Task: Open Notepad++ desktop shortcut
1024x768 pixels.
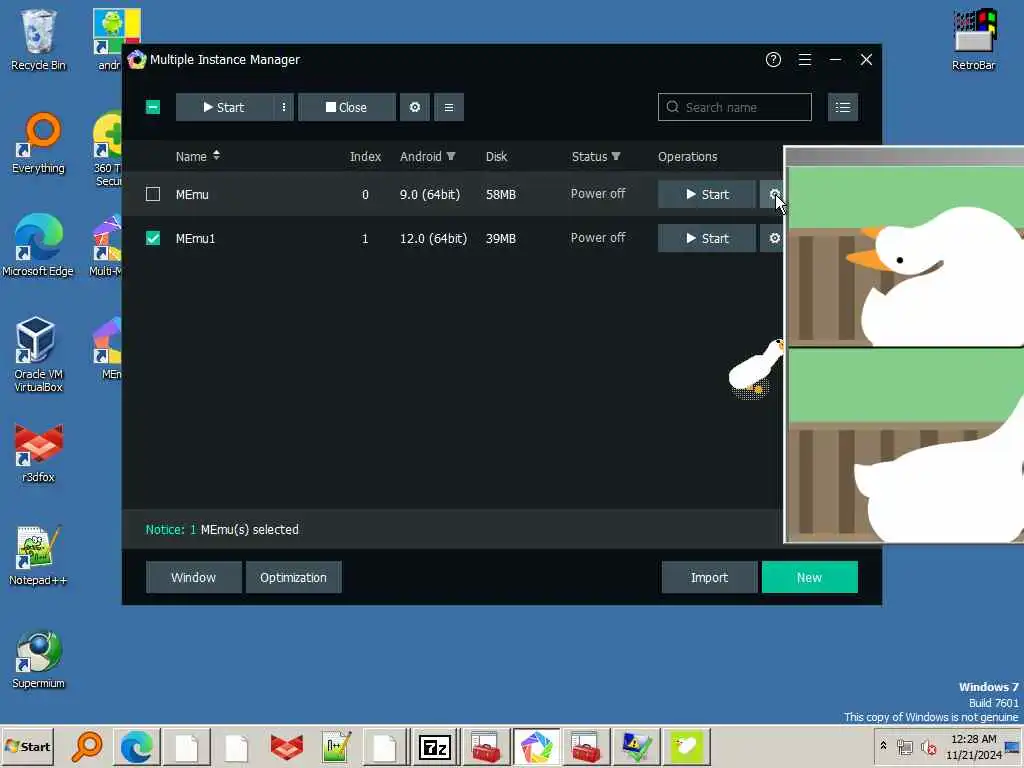Action: coord(38,555)
